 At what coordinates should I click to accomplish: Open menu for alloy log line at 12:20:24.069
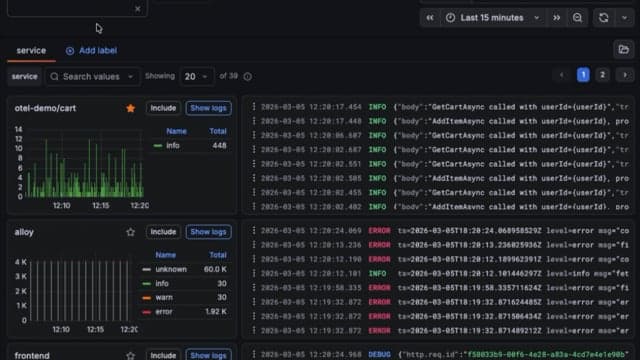(254, 231)
